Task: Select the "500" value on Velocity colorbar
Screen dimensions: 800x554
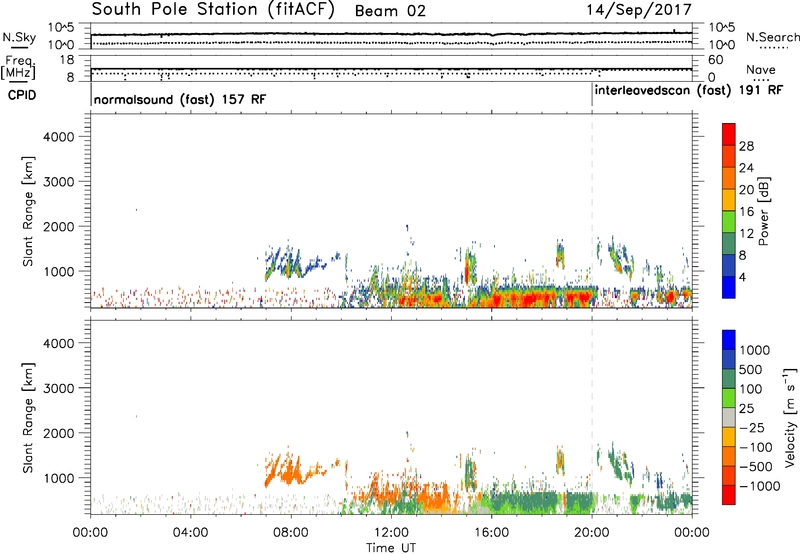Action: 751,369
